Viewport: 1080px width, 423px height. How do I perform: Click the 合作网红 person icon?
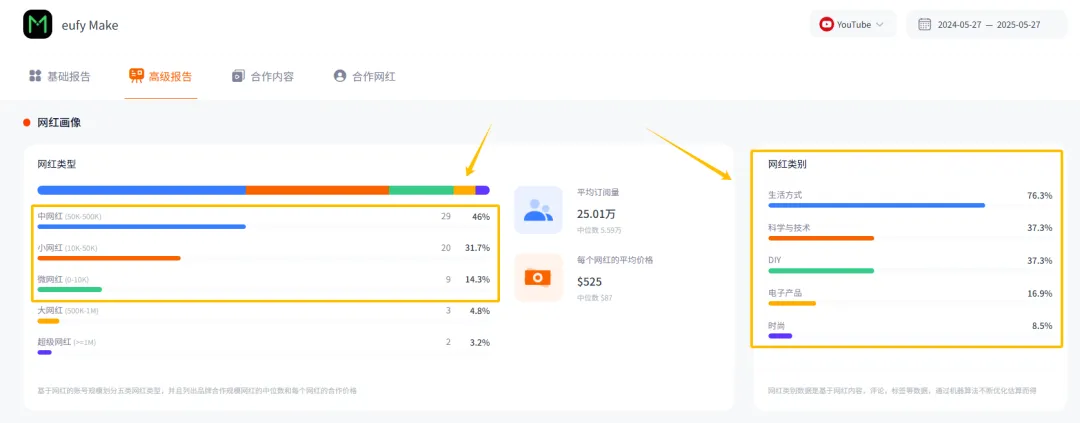(340, 76)
